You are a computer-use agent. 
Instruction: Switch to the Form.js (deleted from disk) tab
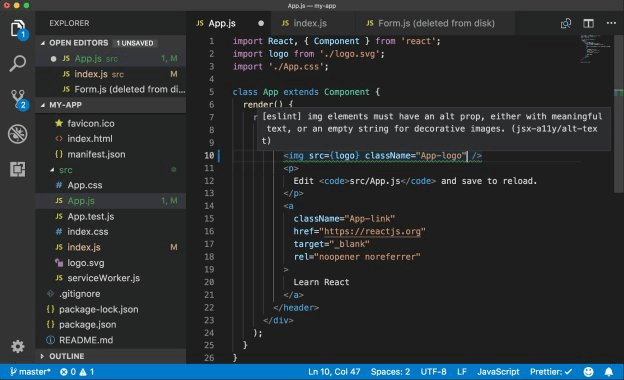point(436,23)
